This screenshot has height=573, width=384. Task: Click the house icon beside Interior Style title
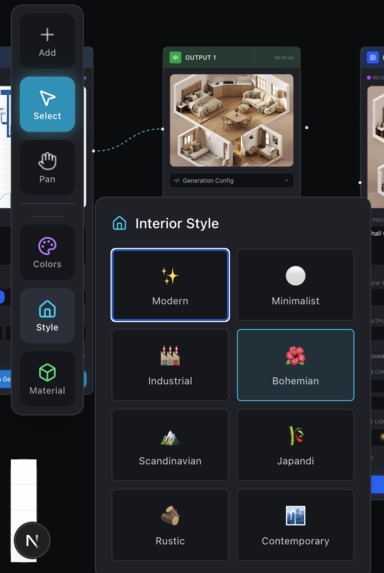pyautogui.click(x=119, y=223)
